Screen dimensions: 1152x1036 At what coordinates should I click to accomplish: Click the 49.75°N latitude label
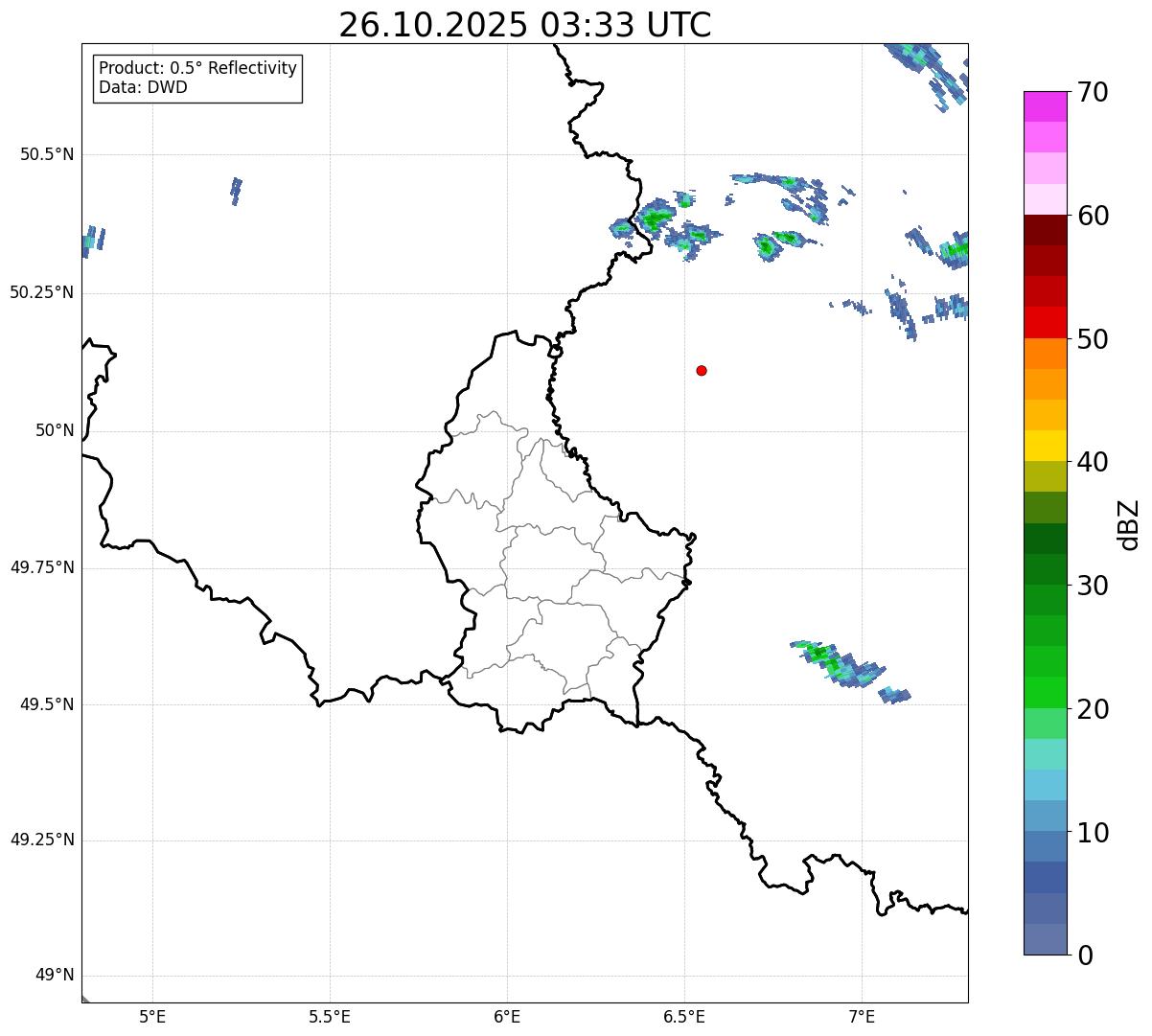(42, 567)
